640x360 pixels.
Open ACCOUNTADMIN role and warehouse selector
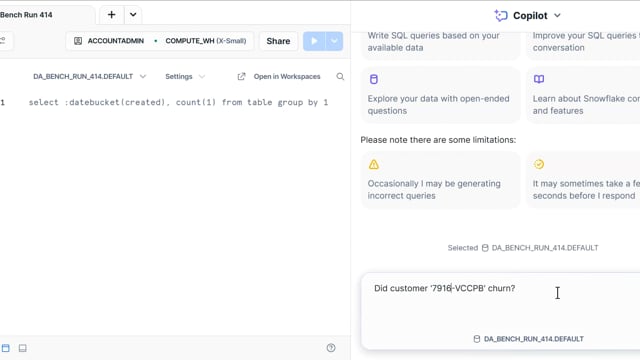[160, 41]
